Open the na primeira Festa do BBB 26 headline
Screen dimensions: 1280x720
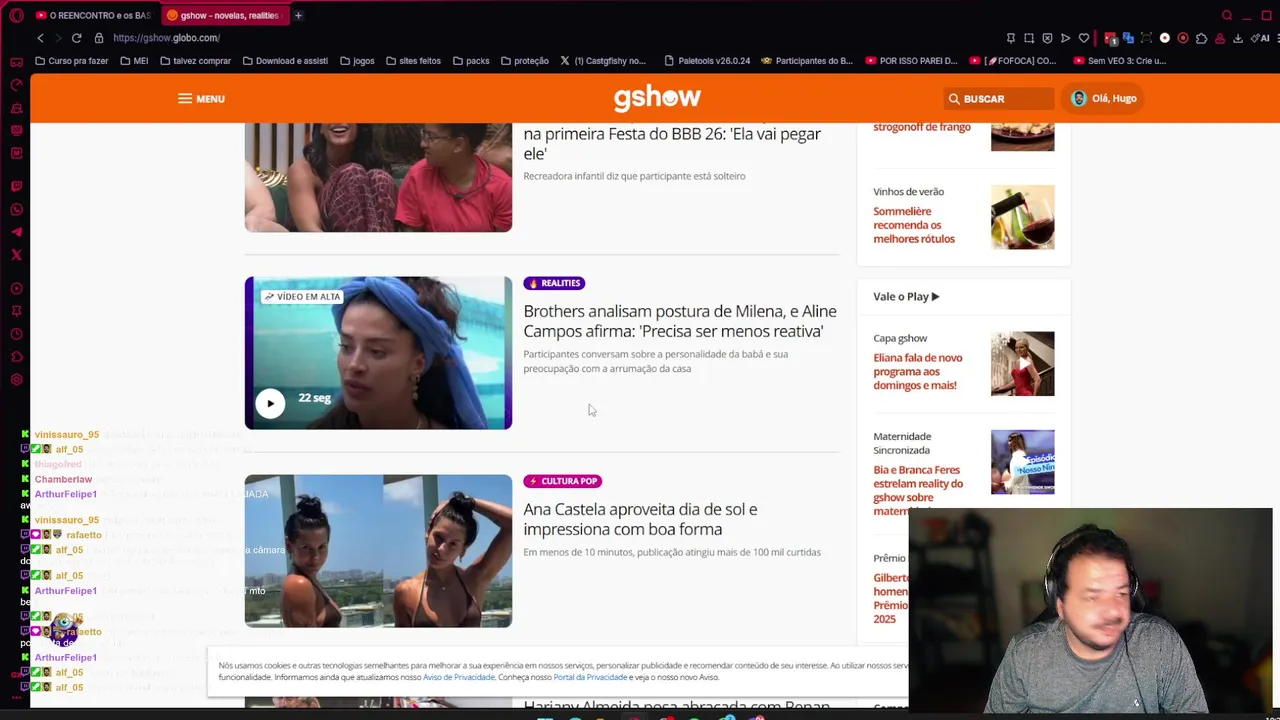click(x=672, y=143)
